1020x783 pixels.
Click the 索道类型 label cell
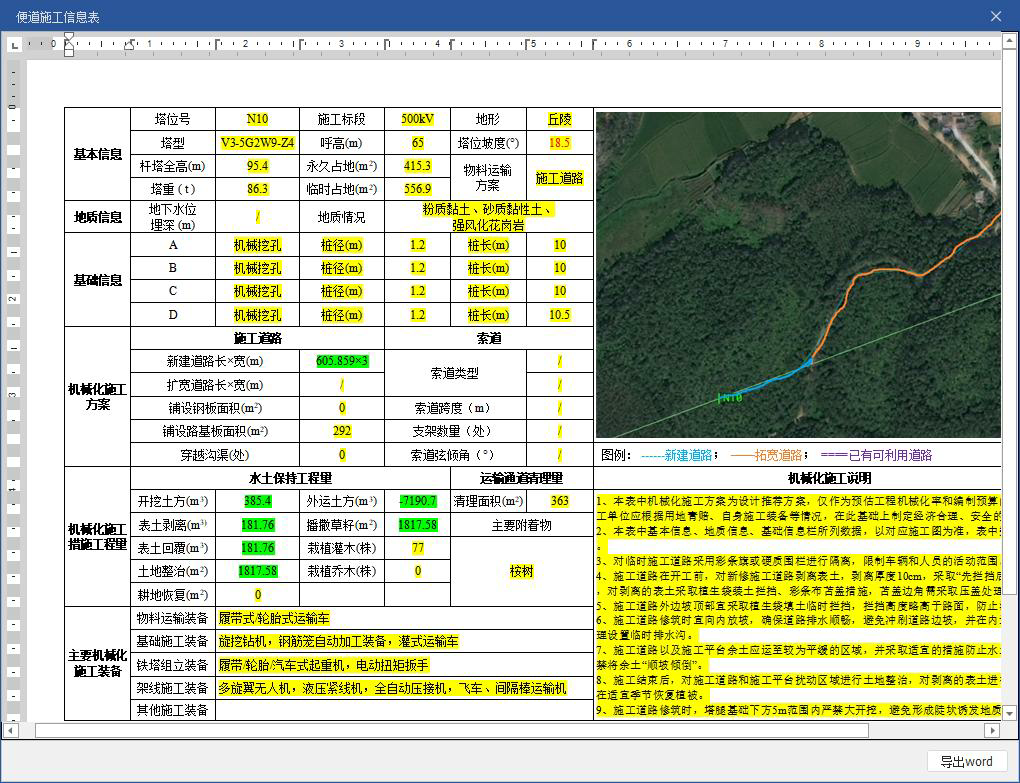point(455,373)
